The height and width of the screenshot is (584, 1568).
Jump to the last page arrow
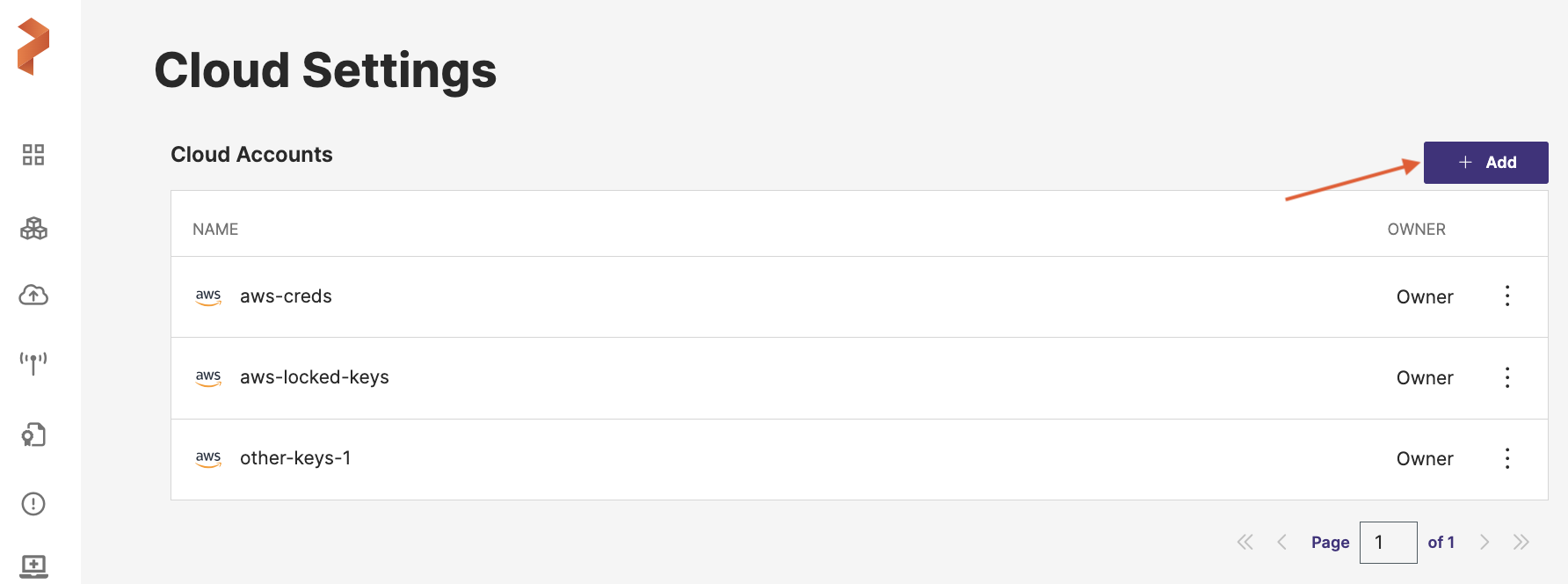pyautogui.click(x=1521, y=543)
